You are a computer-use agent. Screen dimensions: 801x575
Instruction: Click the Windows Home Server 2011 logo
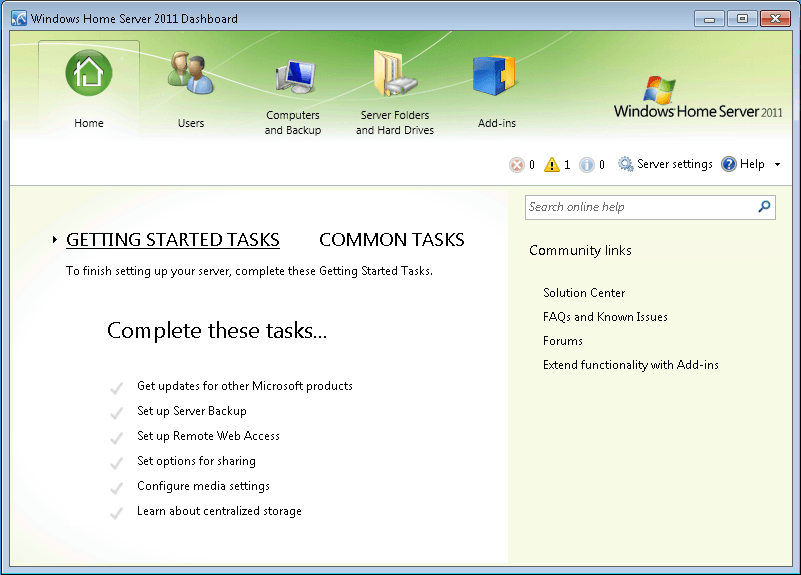pyautogui.click(x=698, y=98)
